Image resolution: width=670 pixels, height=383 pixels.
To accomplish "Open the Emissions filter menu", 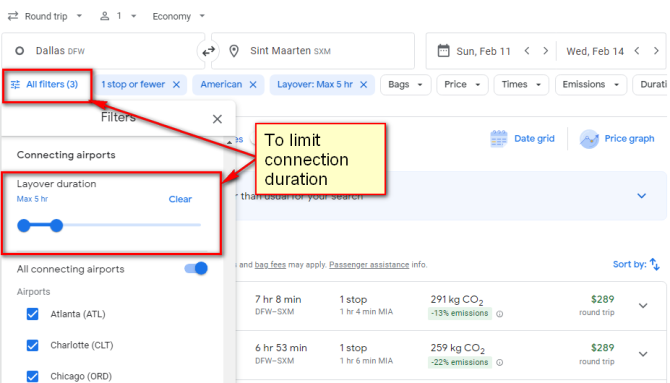I will [591, 85].
